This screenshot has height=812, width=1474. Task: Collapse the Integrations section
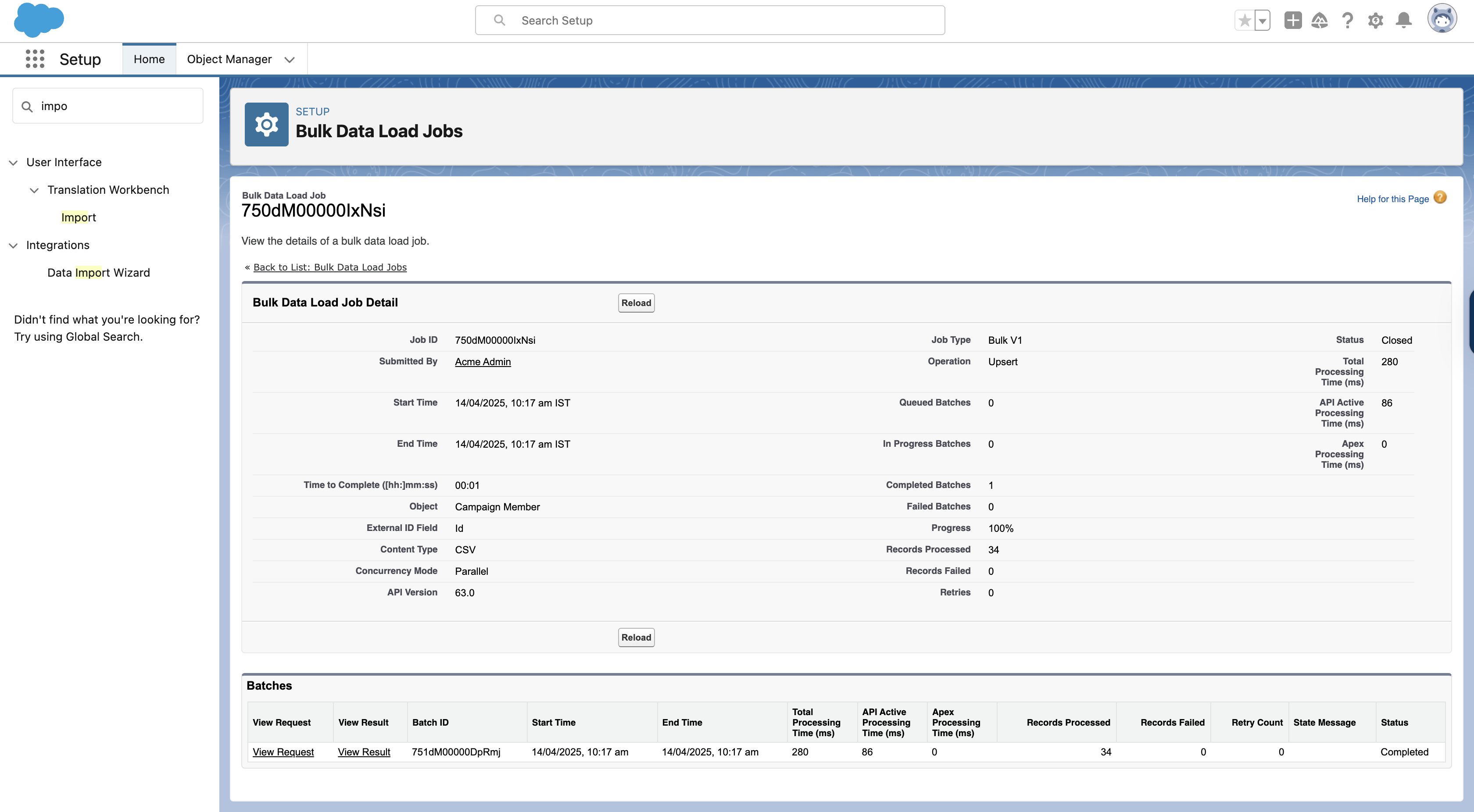pyautogui.click(x=13, y=246)
